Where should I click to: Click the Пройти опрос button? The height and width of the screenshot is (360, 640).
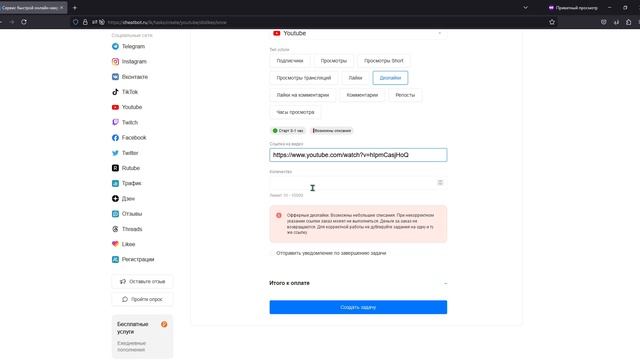[x=142, y=299]
